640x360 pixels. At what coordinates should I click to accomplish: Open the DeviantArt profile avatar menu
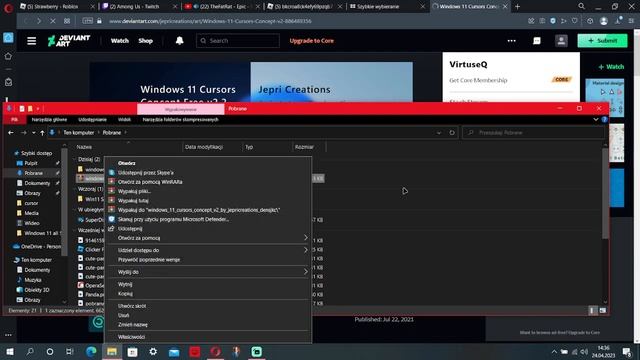coord(561,41)
